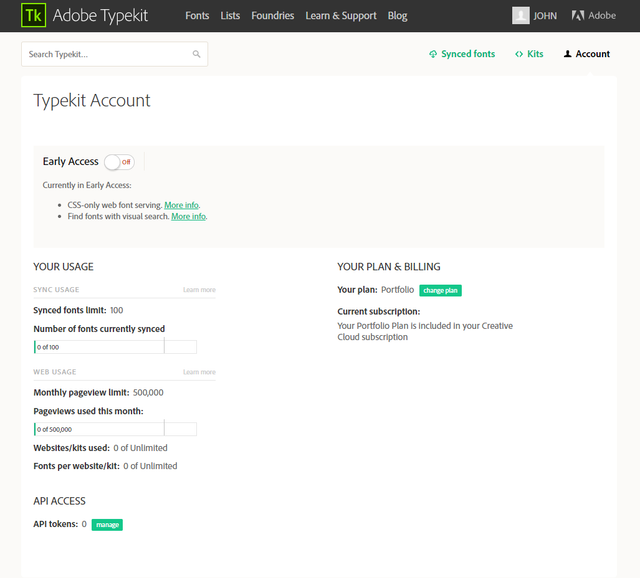640x578 pixels.
Task: Click Learn more beside Sync Usage
Action: coord(199,290)
